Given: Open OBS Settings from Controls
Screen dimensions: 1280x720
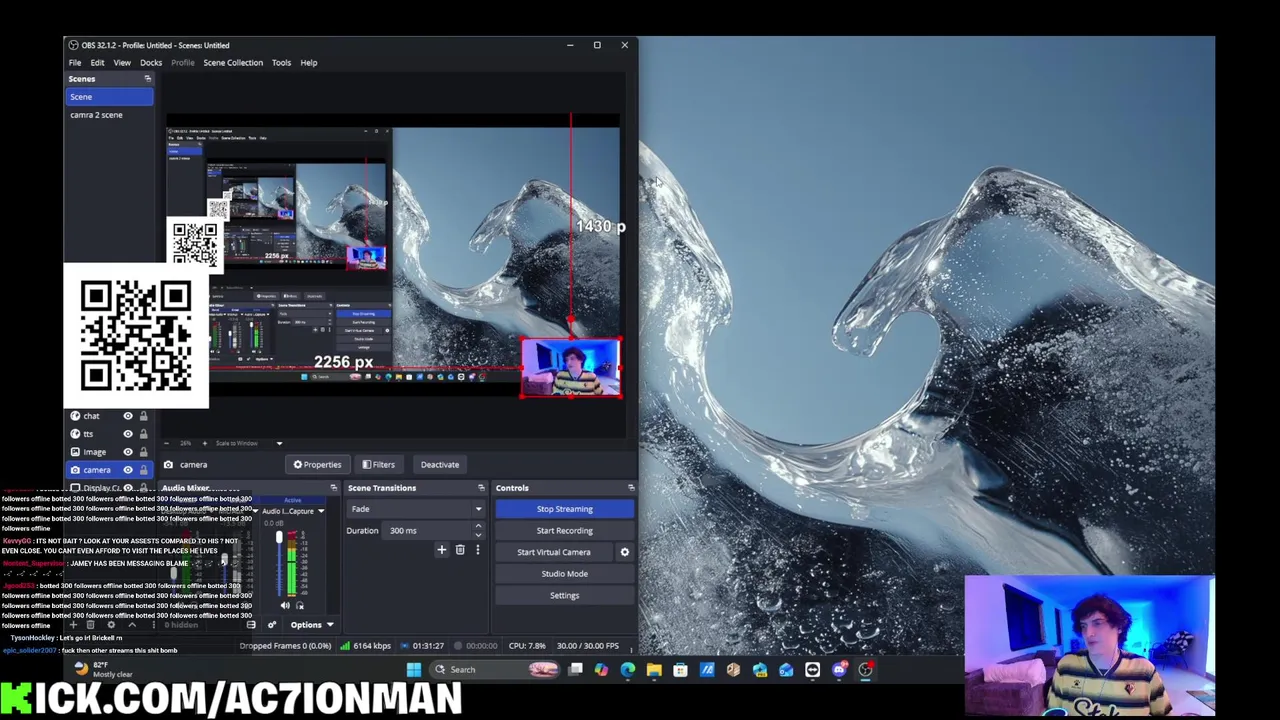Looking at the screenshot, I should (565, 596).
